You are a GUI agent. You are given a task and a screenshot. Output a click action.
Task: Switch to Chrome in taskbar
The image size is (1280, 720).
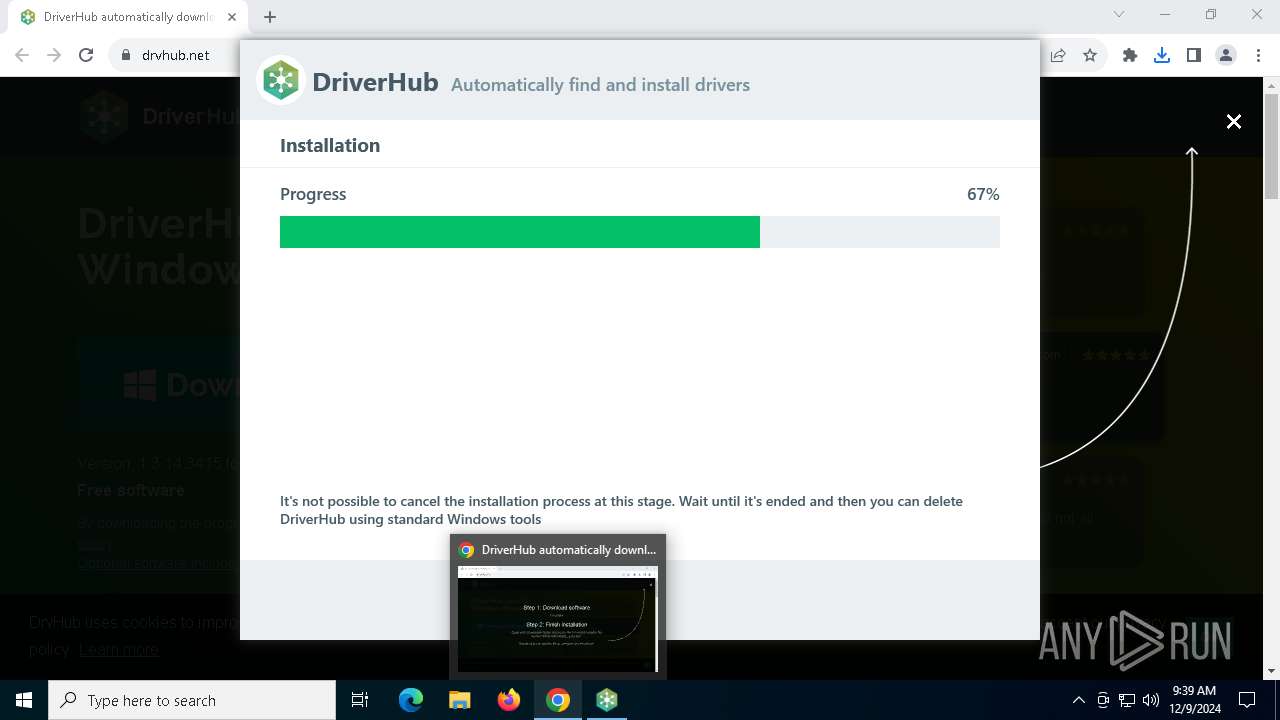(x=558, y=700)
